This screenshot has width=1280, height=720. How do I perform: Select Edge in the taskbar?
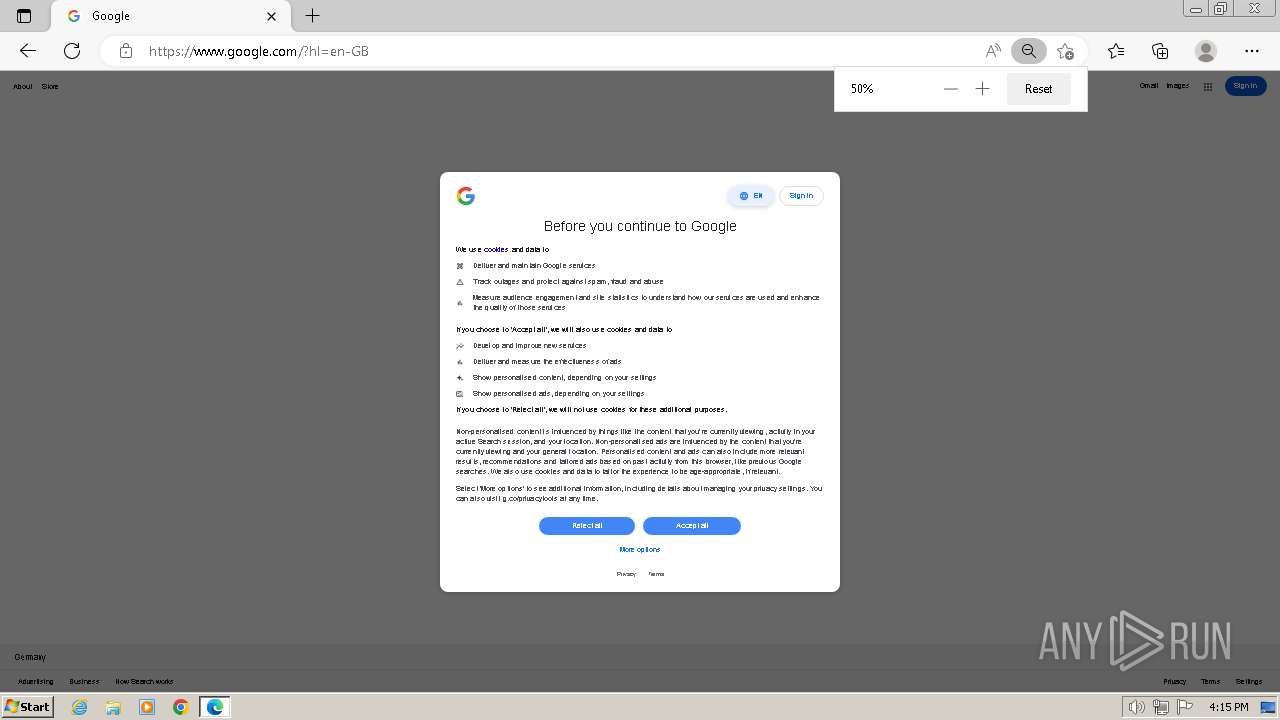[x=215, y=707]
